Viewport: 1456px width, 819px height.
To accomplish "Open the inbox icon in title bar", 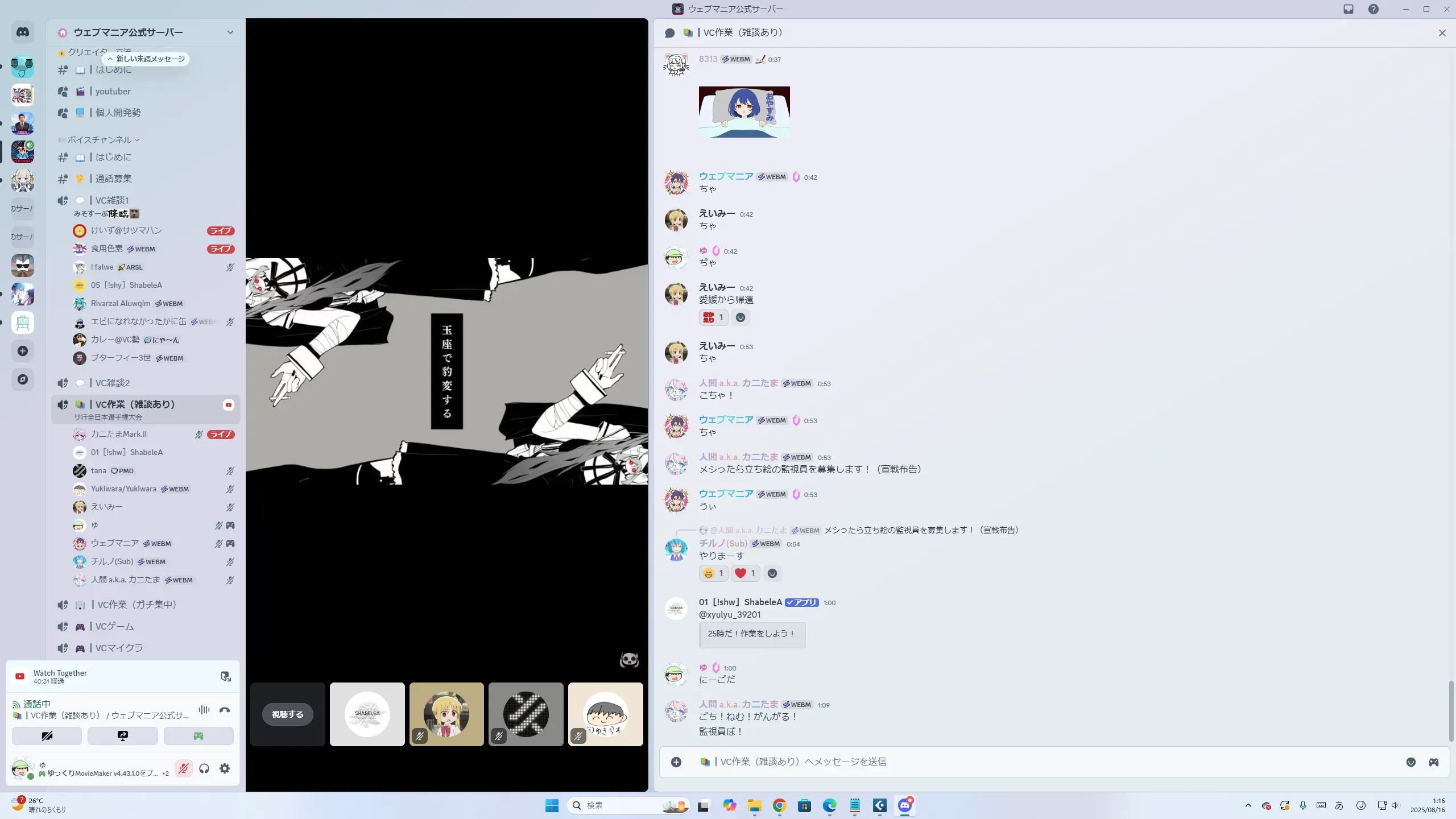I will pyautogui.click(x=1349, y=9).
